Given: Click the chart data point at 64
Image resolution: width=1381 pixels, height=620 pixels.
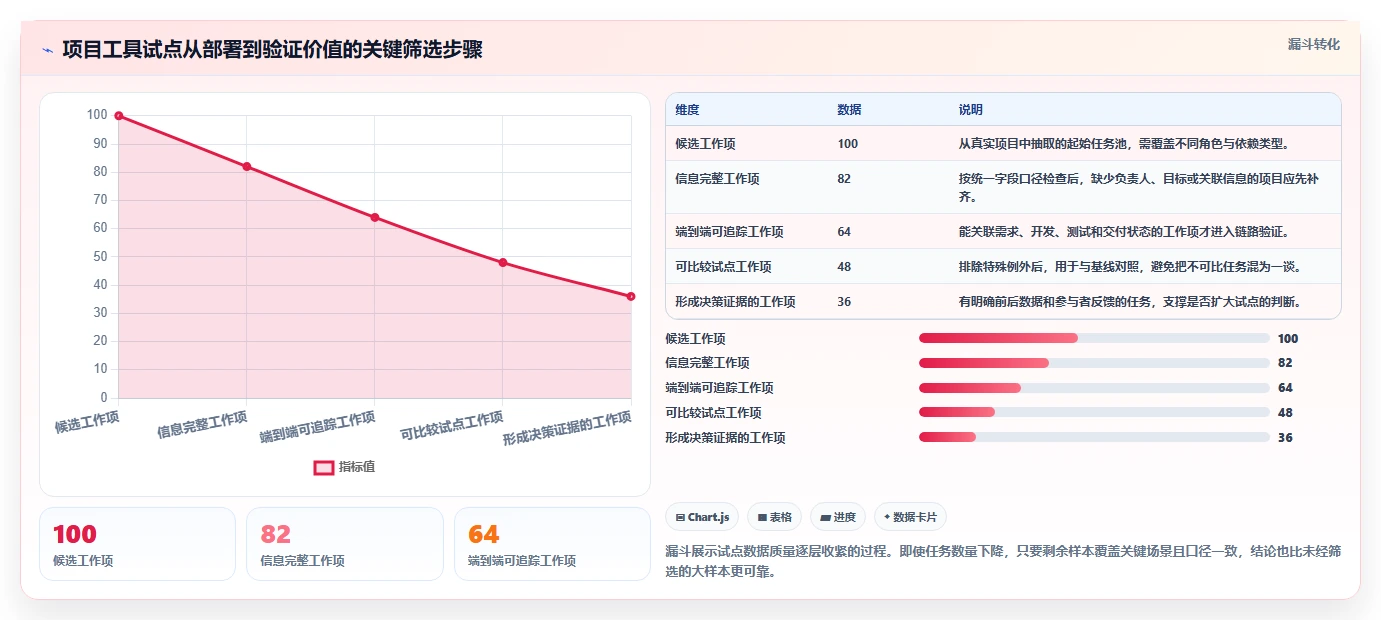Looking at the screenshot, I should pyautogui.click(x=375, y=217).
